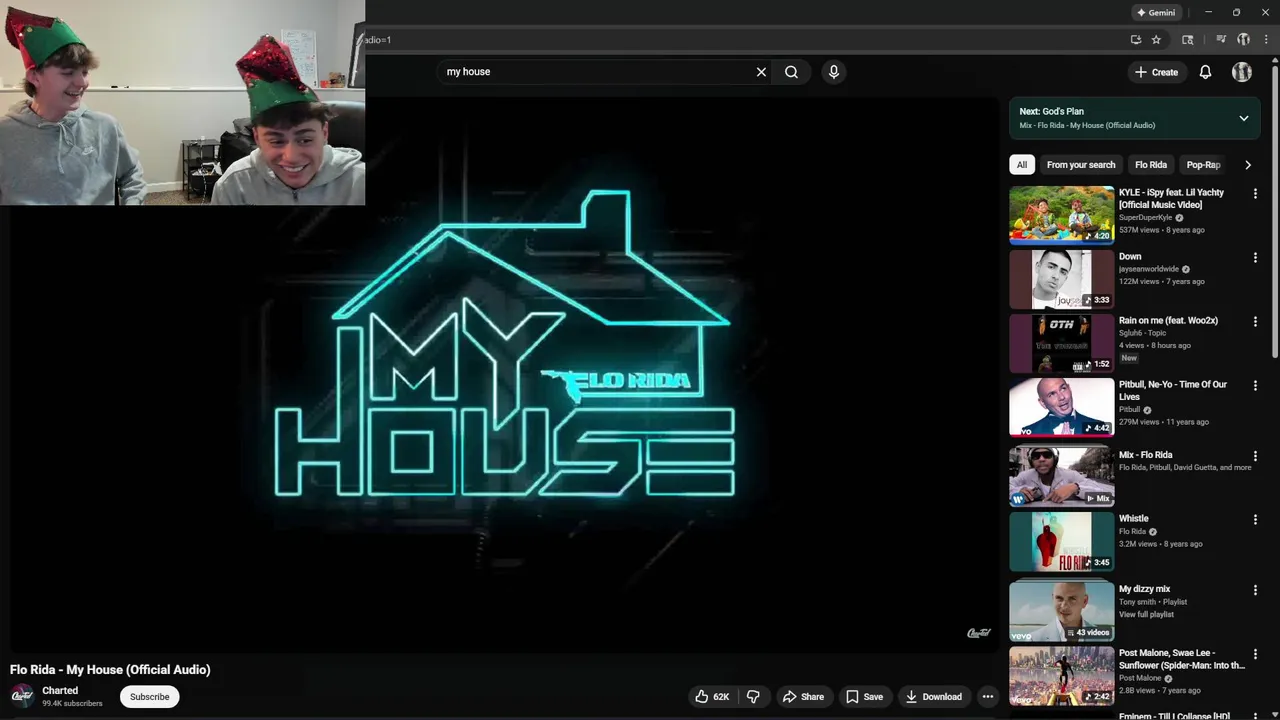The height and width of the screenshot is (720, 1280).
Task: Click 'Mix - Flo Rida - My House' queue subtitle
Action: point(1087,126)
